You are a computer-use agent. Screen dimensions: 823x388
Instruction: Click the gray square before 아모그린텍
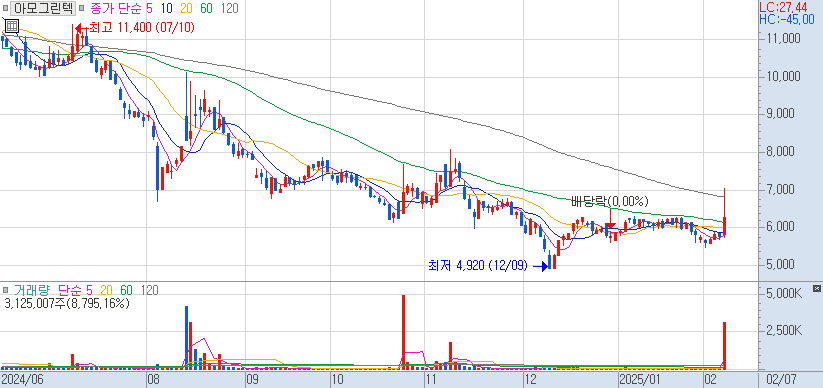click(6, 8)
